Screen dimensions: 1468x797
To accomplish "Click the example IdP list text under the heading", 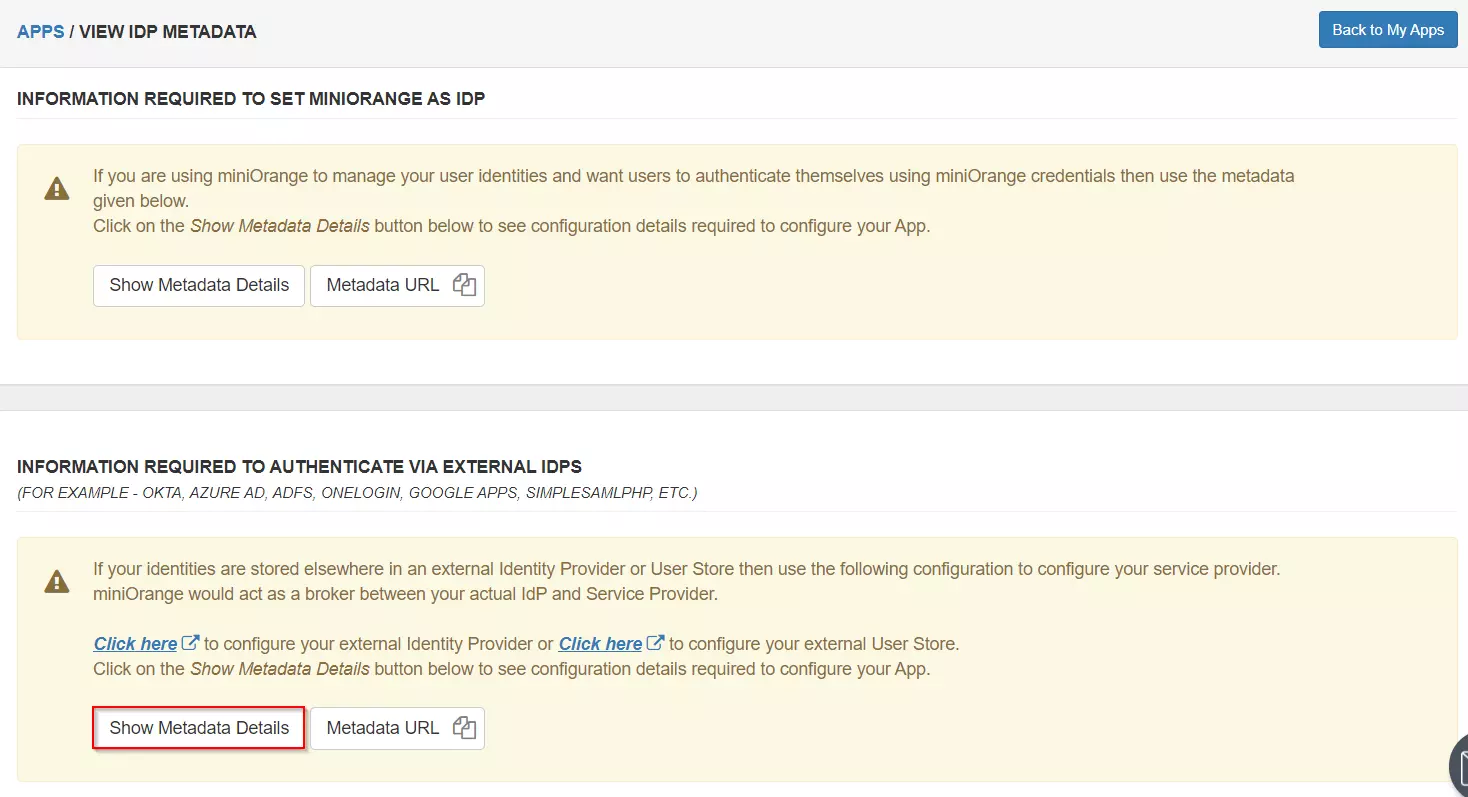I will tap(357, 492).
